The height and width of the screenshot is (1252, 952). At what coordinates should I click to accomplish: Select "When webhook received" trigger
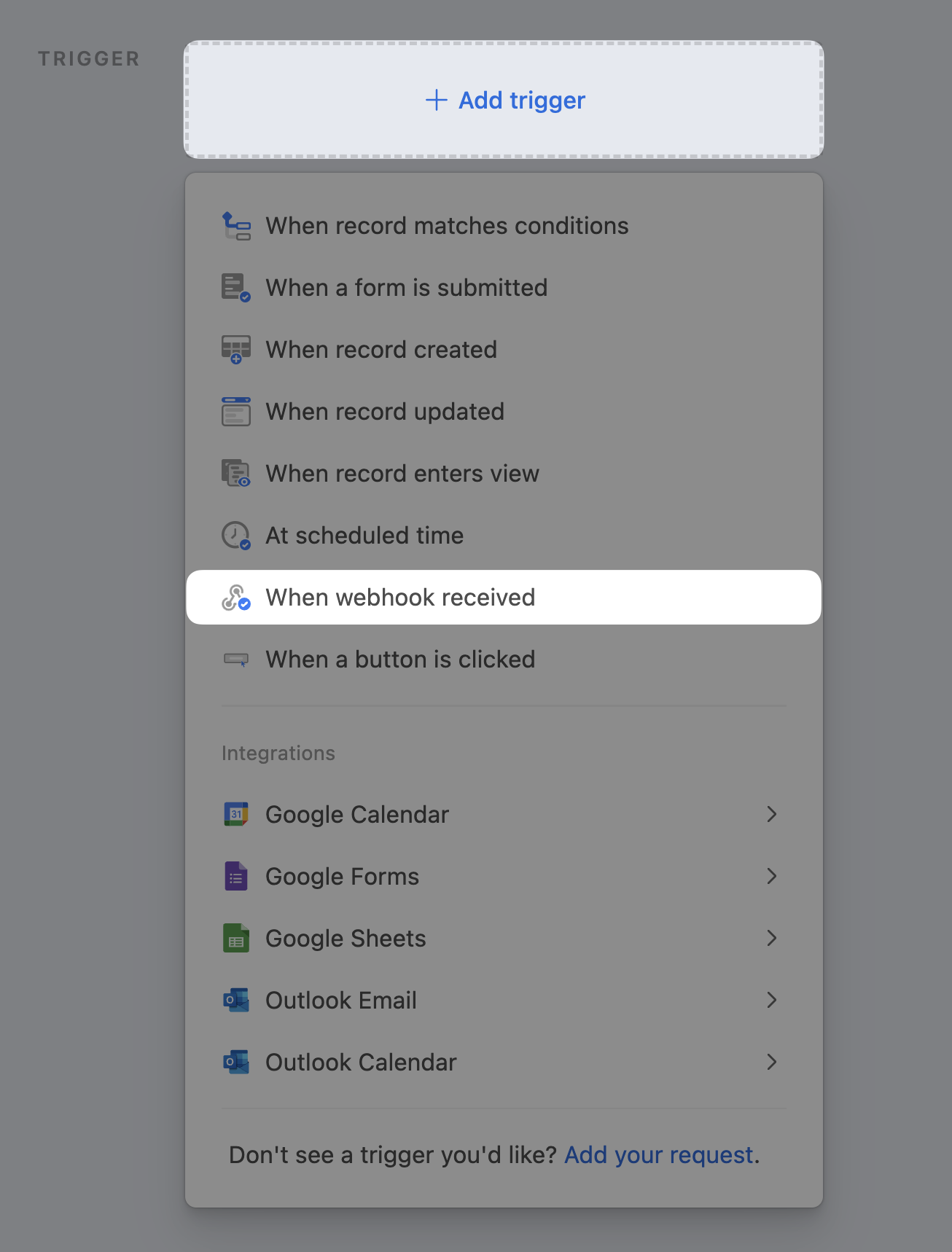400,598
